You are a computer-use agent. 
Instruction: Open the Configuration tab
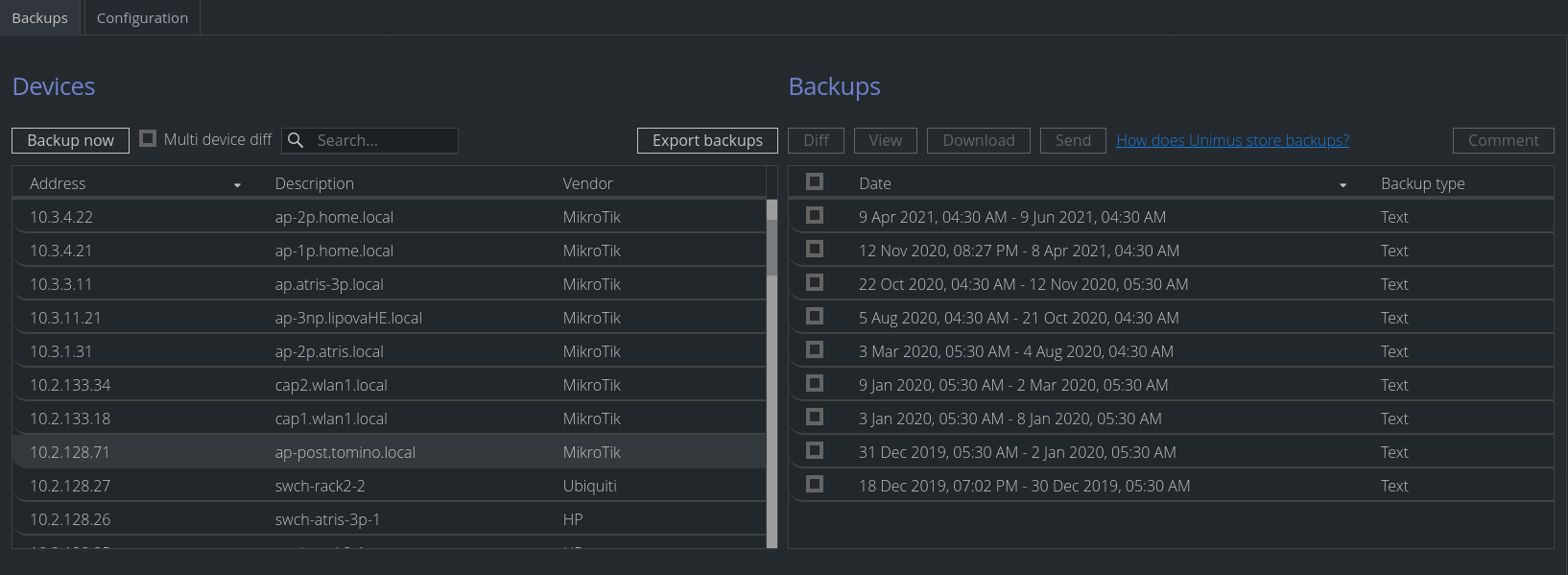142,18
